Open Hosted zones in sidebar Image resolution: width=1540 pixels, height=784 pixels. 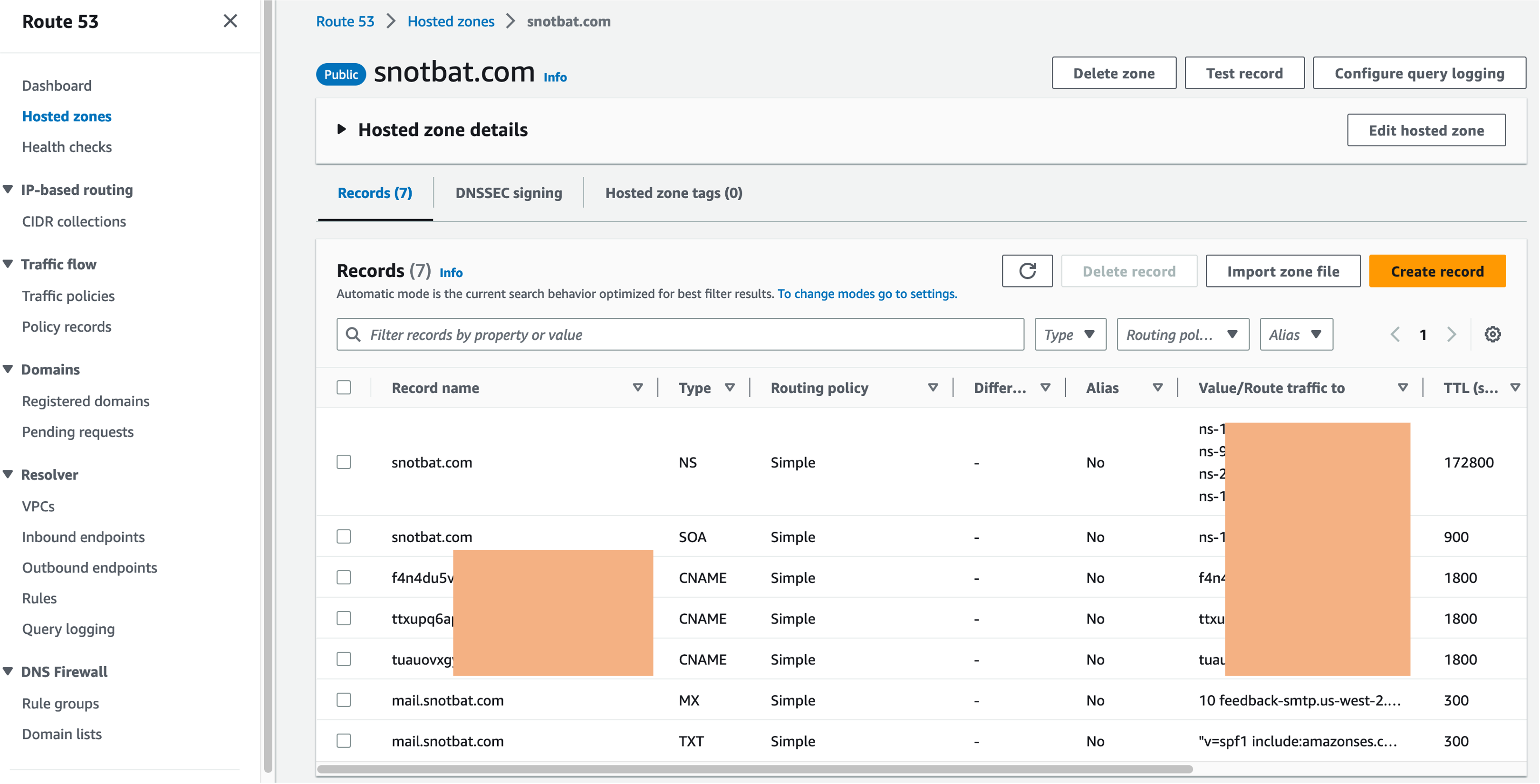[x=67, y=116]
